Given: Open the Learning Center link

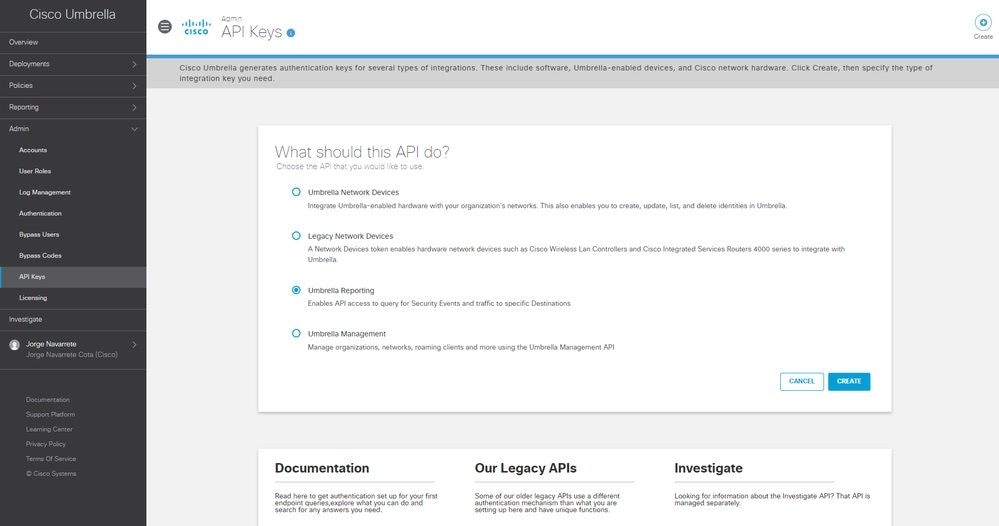Looking at the screenshot, I should [49, 429].
